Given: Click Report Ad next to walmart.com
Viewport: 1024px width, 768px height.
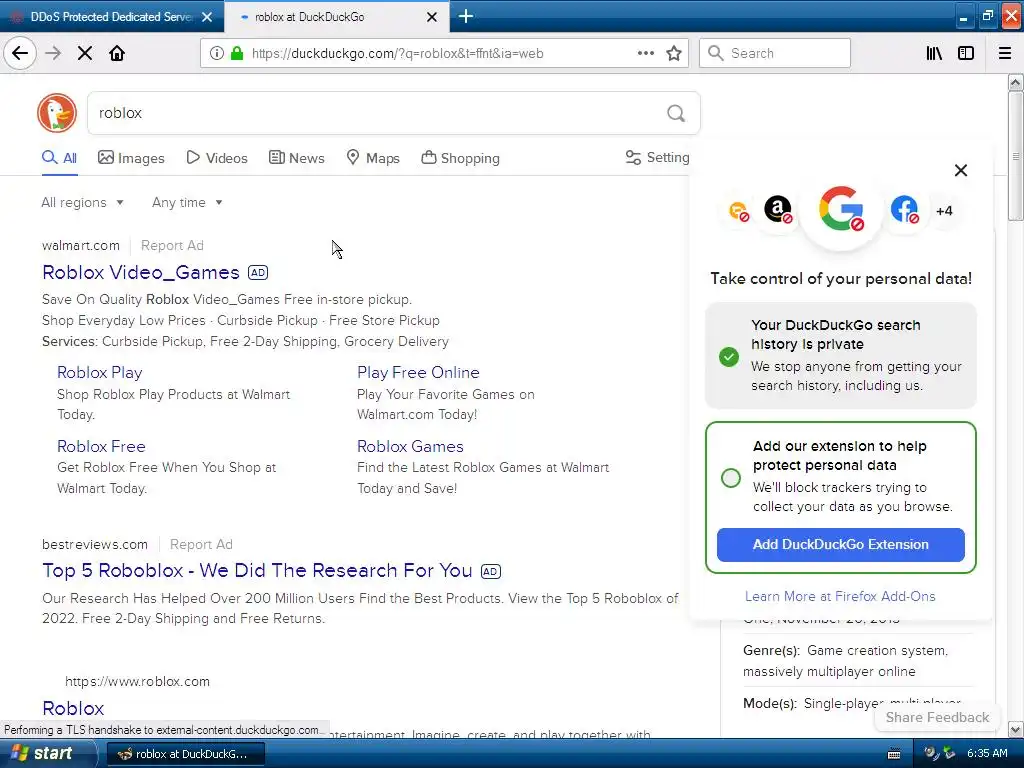Looking at the screenshot, I should point(172,246).
